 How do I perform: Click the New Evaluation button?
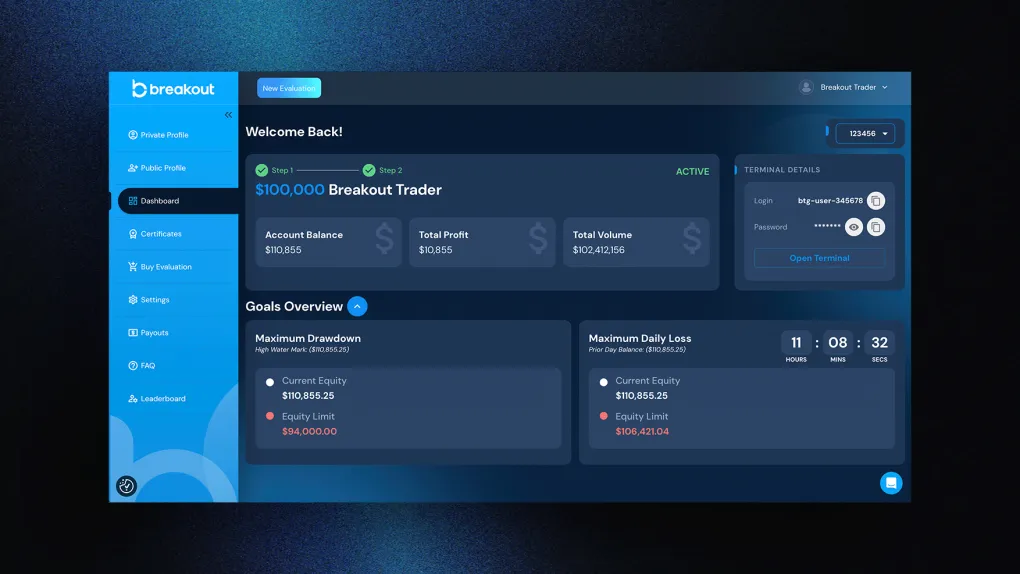(289, 88)
